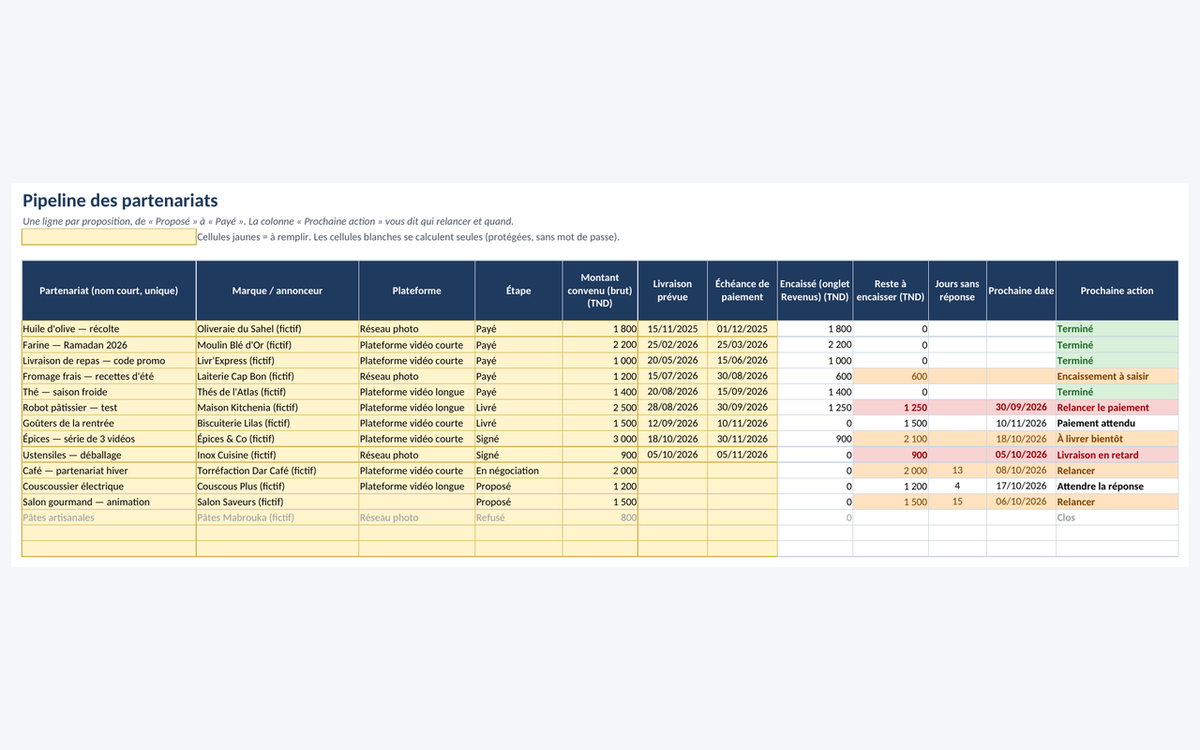Click the "Marque / annonceur" header cell
The height and width of the screenshot is (750, 1200).
(x=277, y=291)
